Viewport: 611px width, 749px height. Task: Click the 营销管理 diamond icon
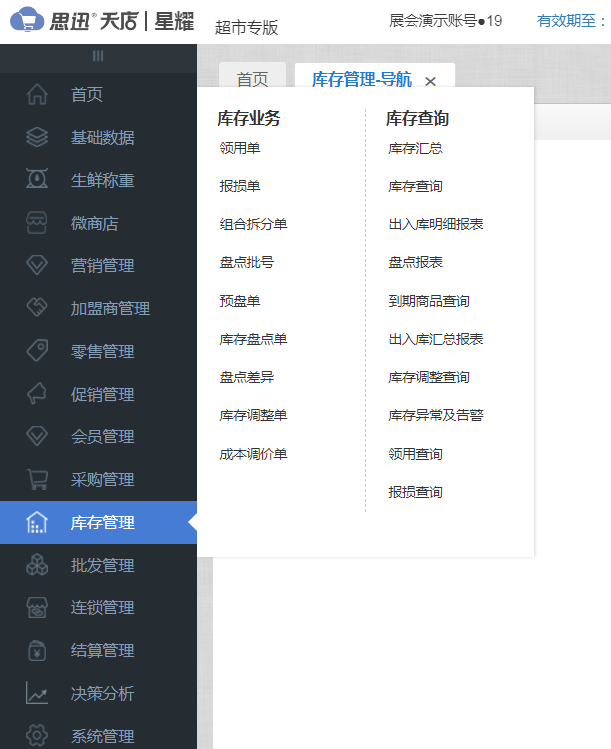point(37,265)
